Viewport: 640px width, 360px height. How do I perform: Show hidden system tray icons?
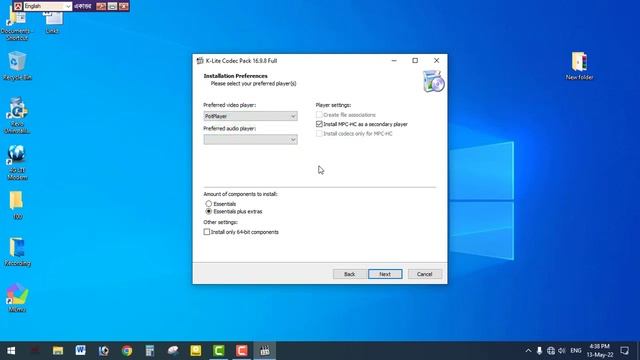pyautogui.click(x=528, y=351)
